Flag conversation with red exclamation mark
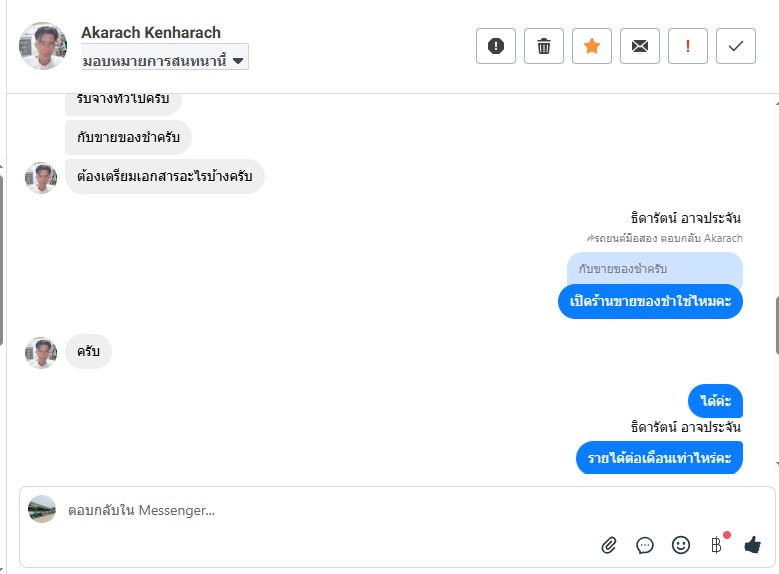This screenshot has height=574, width=779. point(688,46)
